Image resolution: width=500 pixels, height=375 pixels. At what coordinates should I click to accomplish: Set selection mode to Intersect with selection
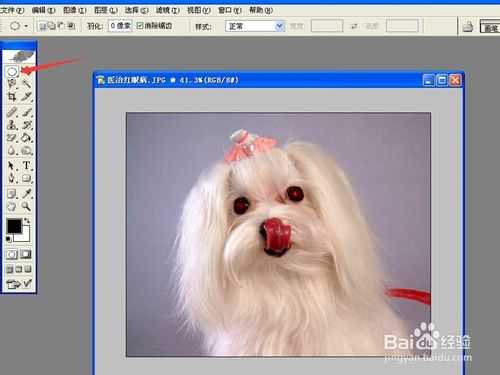point(71,26)
